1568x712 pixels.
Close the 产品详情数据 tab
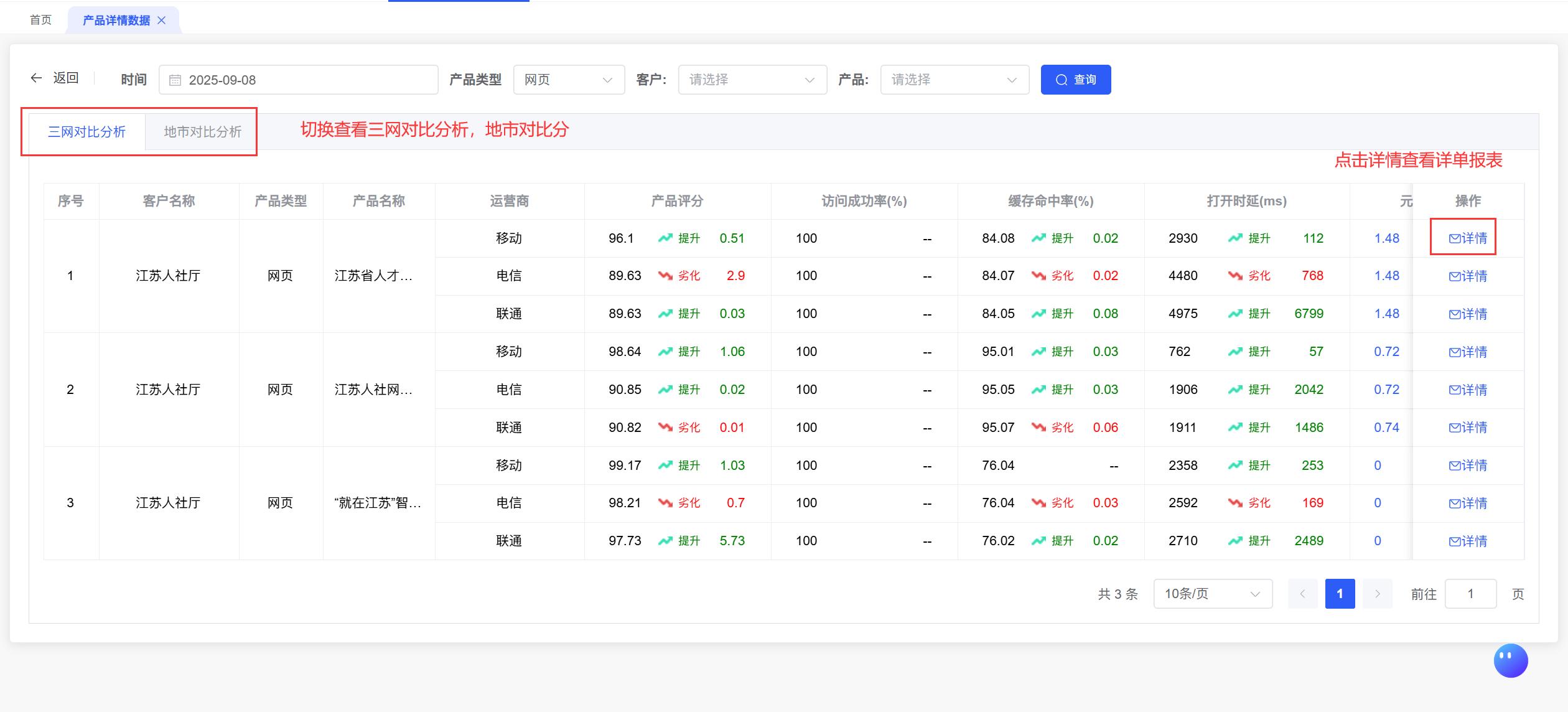point(162,21)
